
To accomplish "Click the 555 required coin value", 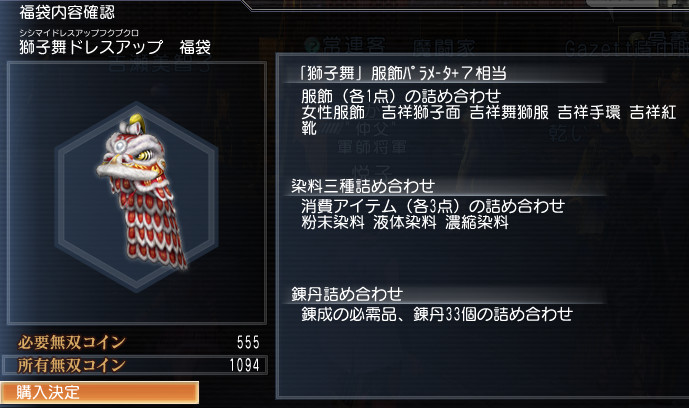I will (x=248, y=343).
